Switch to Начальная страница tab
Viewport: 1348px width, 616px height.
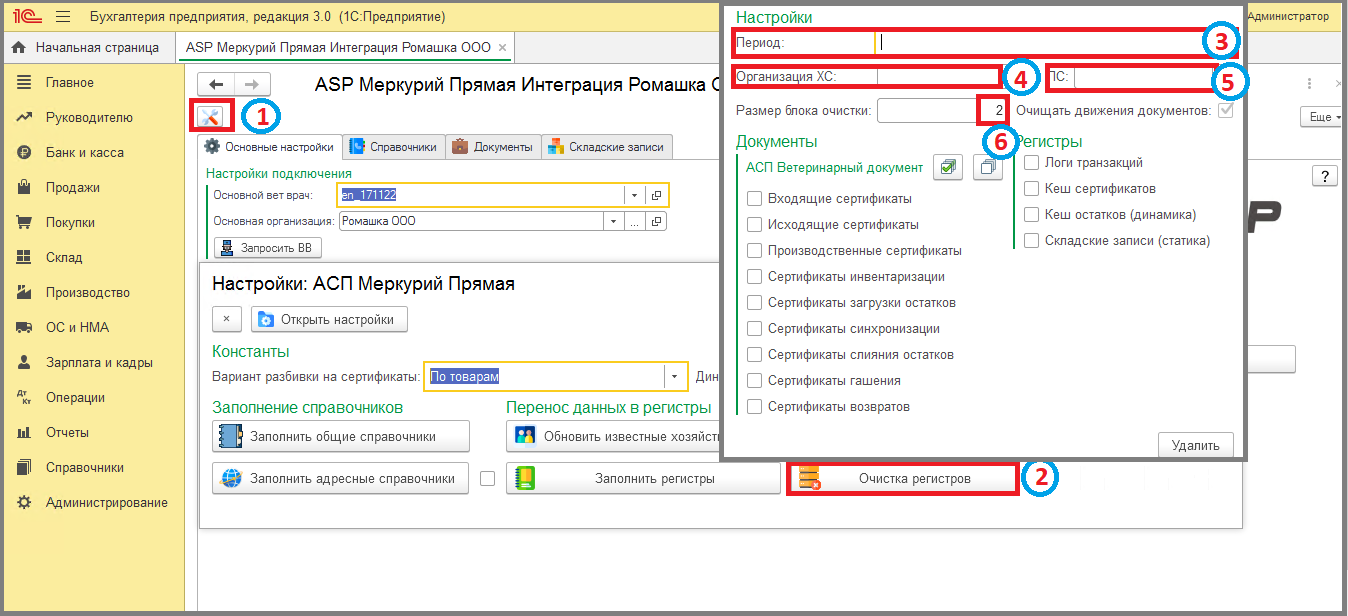[86, 47]
